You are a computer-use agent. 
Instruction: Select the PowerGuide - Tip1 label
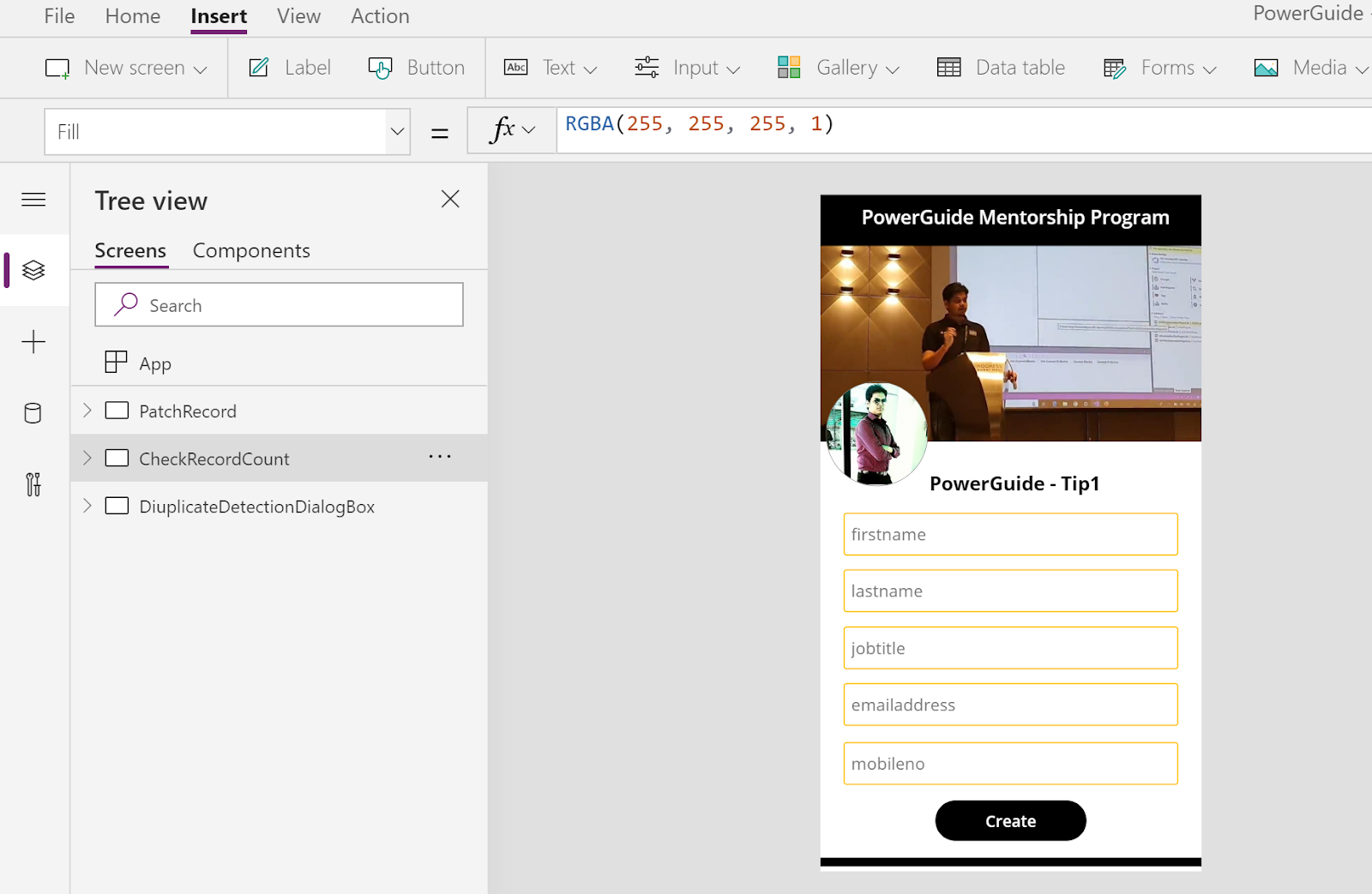click(1014, 483)
